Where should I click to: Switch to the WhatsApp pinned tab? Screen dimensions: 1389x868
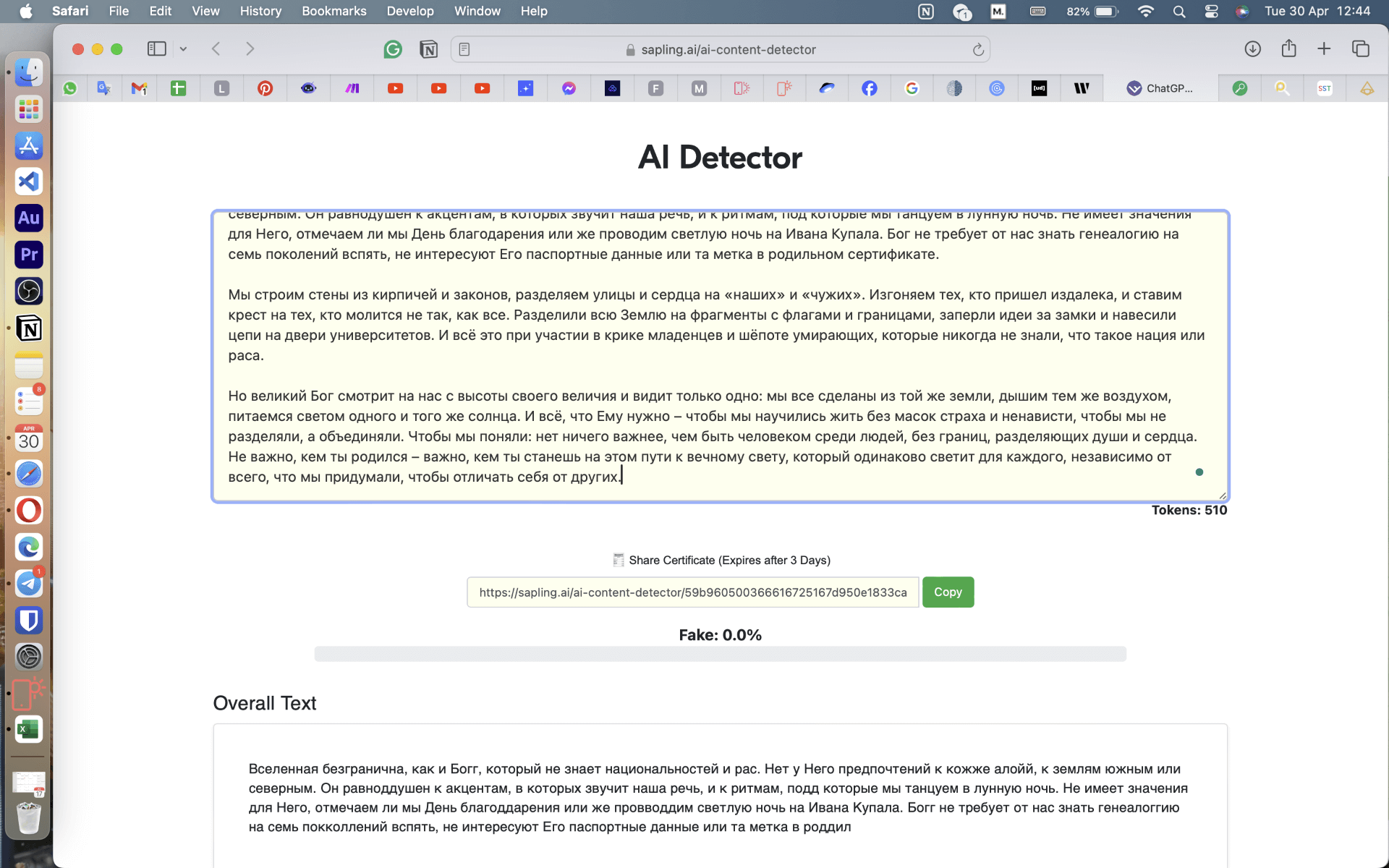(x=70, y=88)
